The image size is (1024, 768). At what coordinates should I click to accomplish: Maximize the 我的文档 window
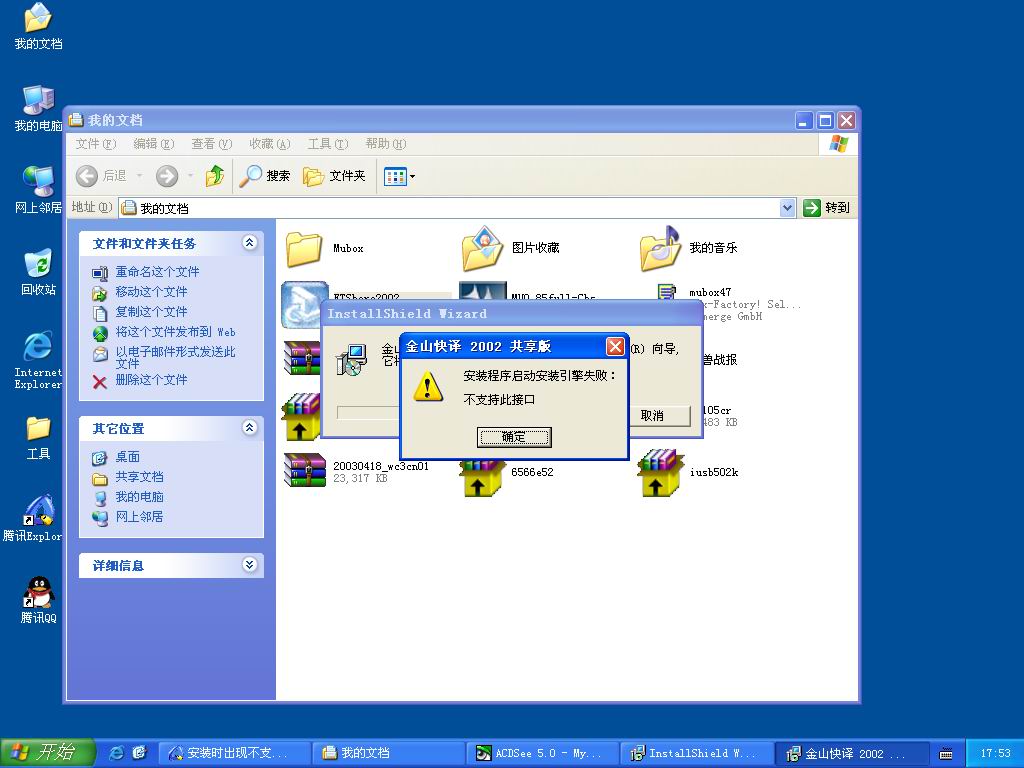[x=825, y=120]
